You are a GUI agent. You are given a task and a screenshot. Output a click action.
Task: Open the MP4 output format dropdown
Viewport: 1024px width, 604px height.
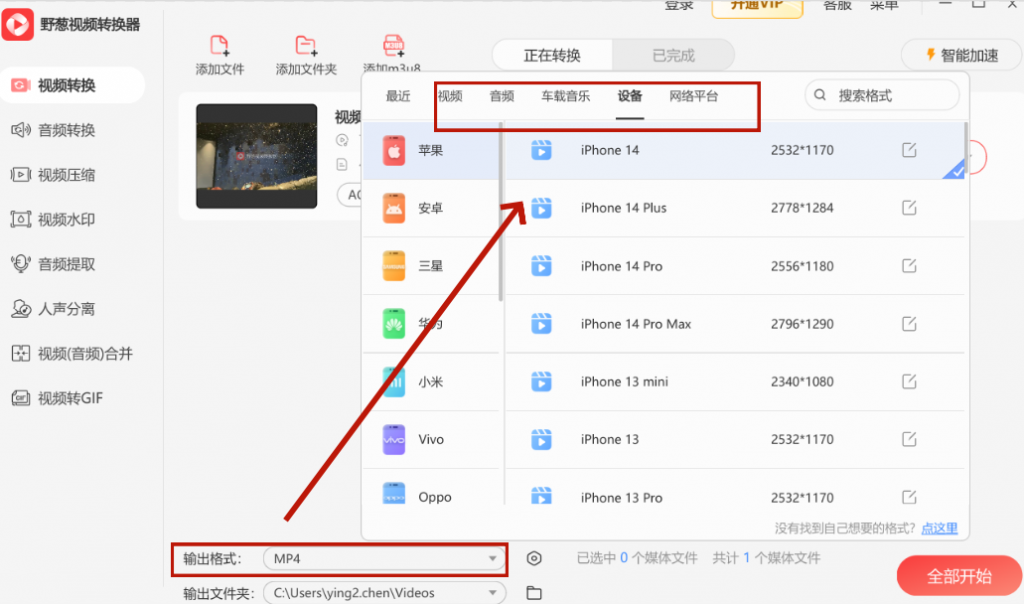(x=384, y=560)
